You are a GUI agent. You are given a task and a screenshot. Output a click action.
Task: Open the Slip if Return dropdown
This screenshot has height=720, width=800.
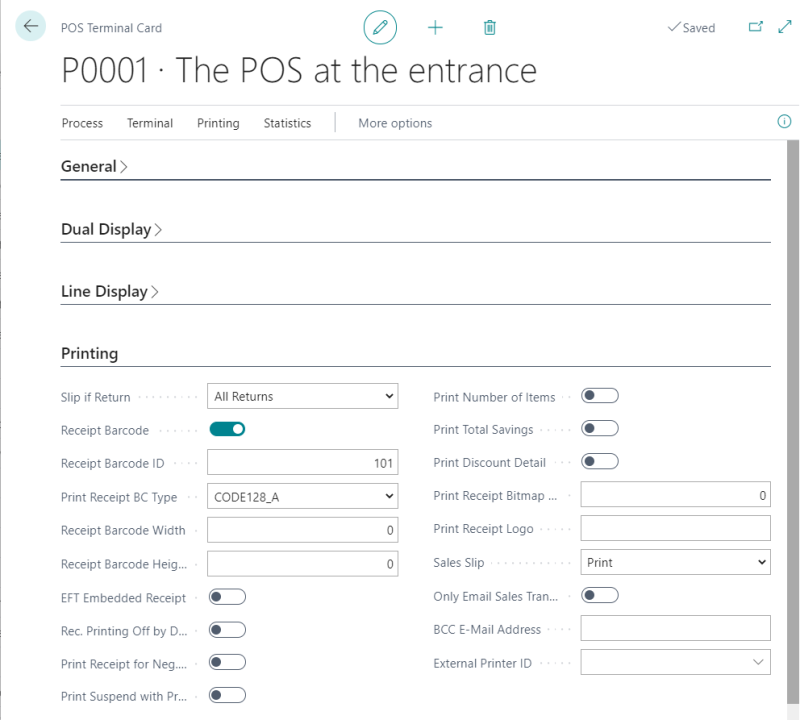[x=302, y=396]
